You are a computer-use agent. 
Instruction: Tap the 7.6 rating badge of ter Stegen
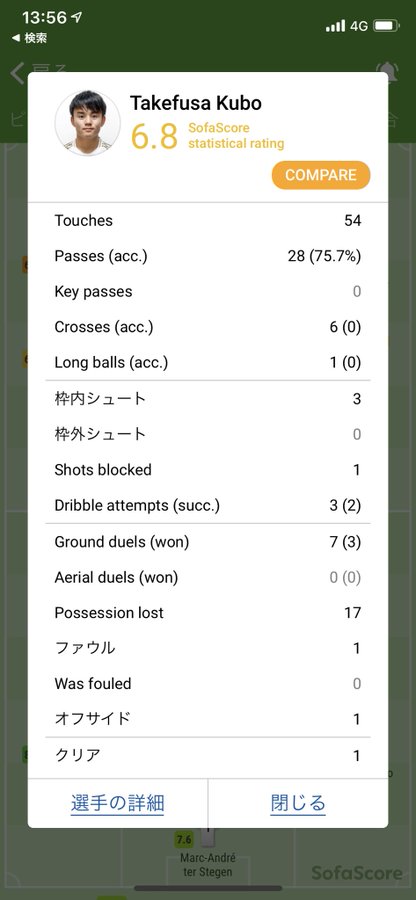coord(184,840)
